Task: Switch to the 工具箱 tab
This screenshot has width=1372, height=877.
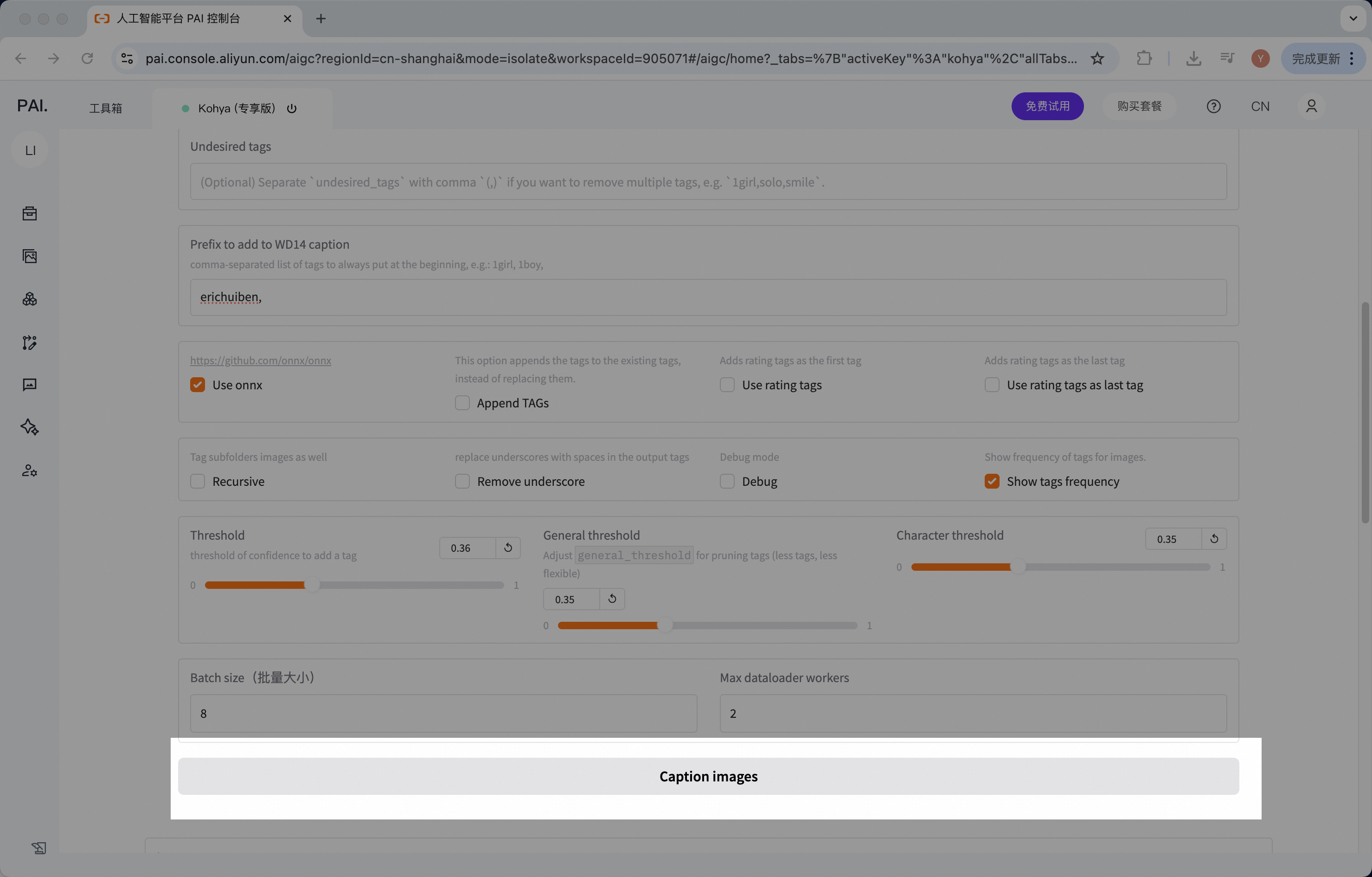Action: [x=105, y=108]
